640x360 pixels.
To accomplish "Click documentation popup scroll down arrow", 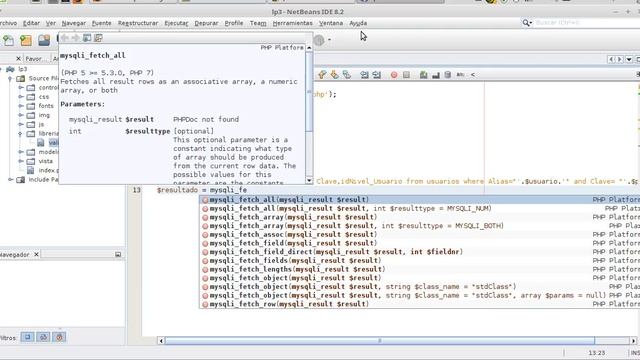I will click(x=309, y=180).
